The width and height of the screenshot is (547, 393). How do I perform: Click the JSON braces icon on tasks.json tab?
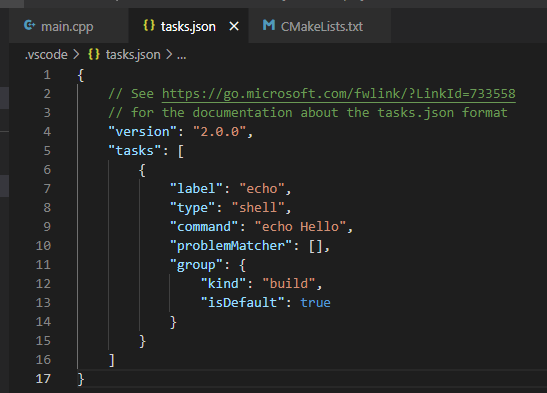coord(149,25)
